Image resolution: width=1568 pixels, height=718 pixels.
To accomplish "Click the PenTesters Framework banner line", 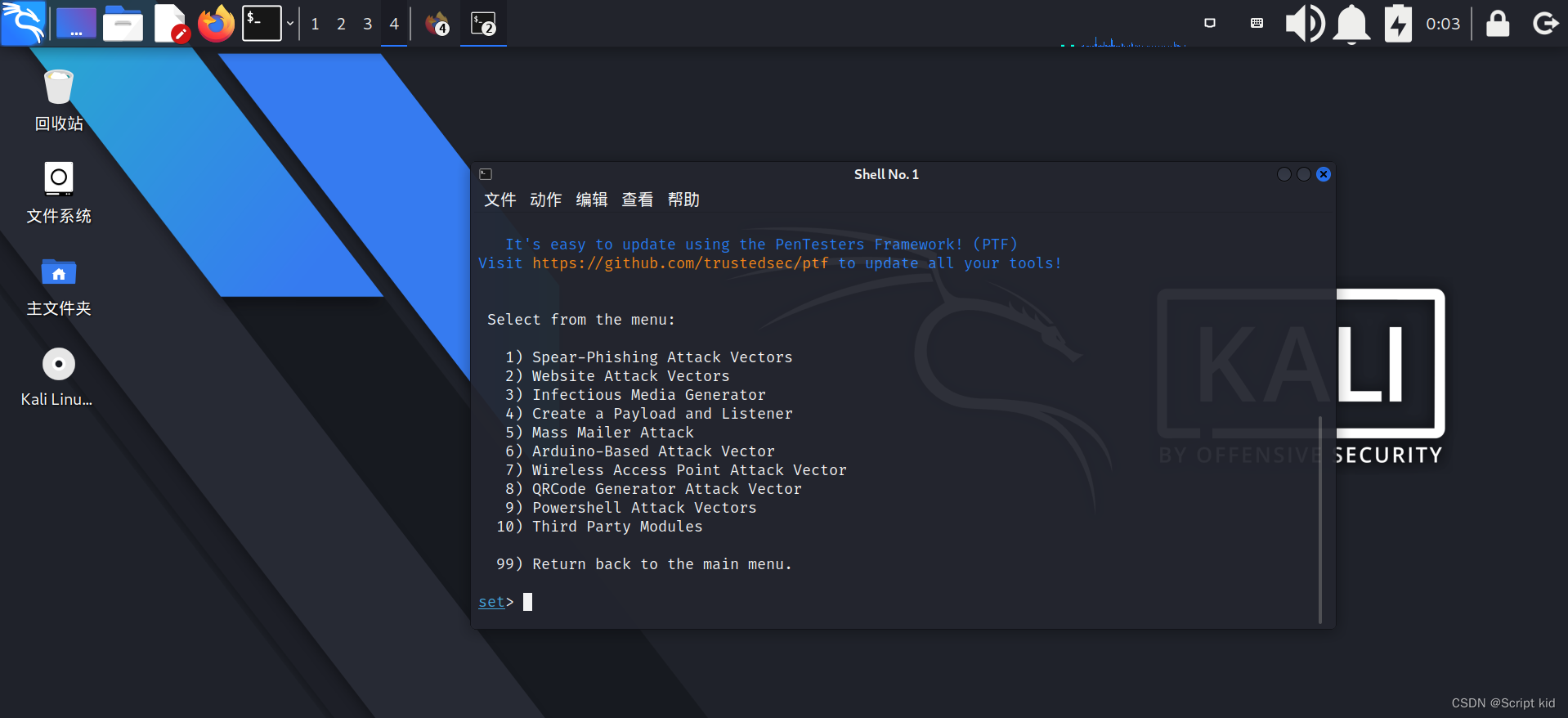I will [761, 245].
